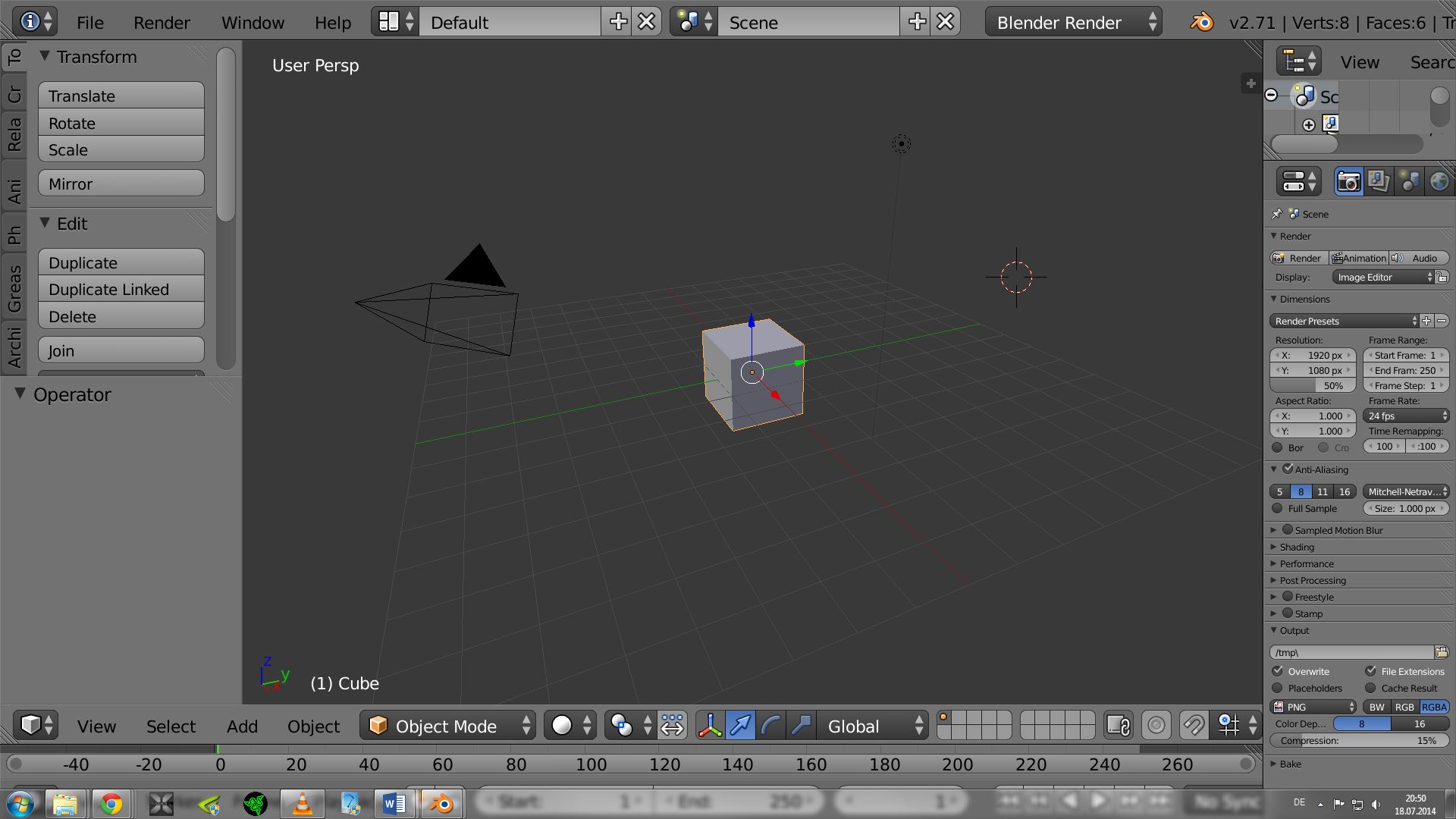Enable the Placeholders checkbox
Screen dimensions: 1456x819
[1278, 688]
